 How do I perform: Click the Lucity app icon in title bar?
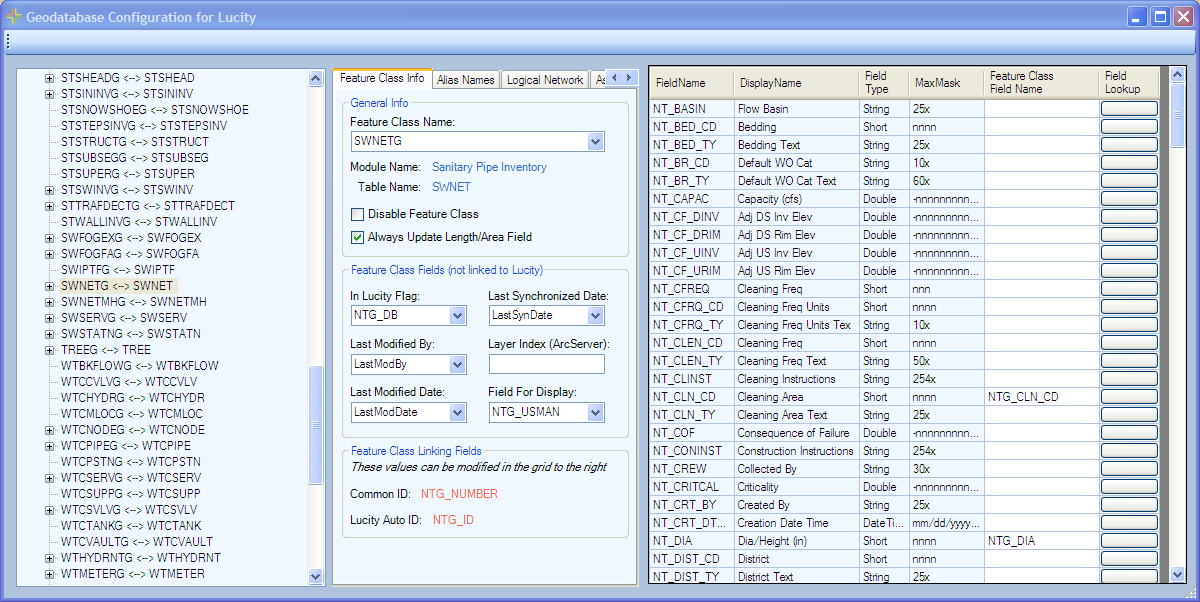[x=14, y=17]
